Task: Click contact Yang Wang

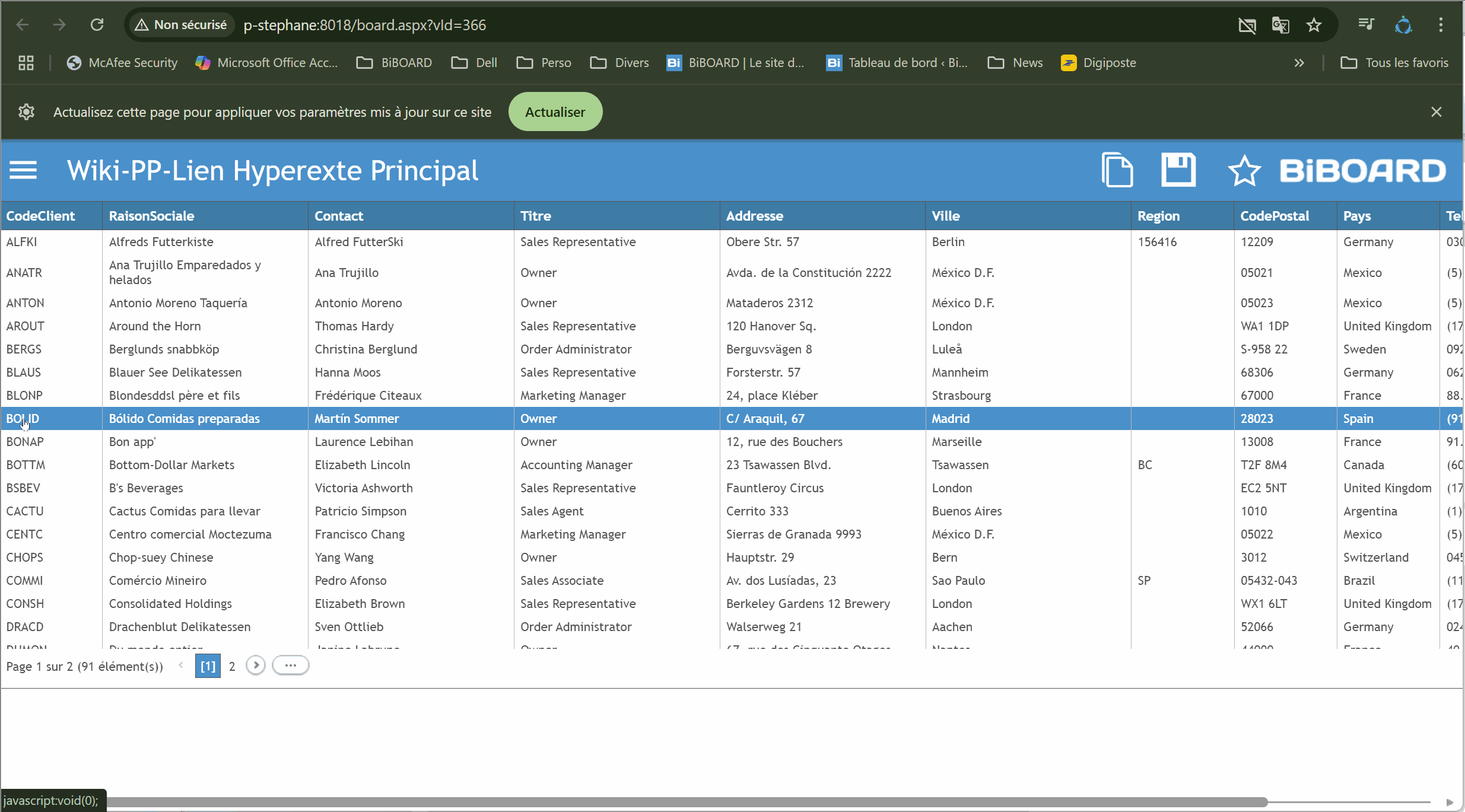Action: (344, 558)
